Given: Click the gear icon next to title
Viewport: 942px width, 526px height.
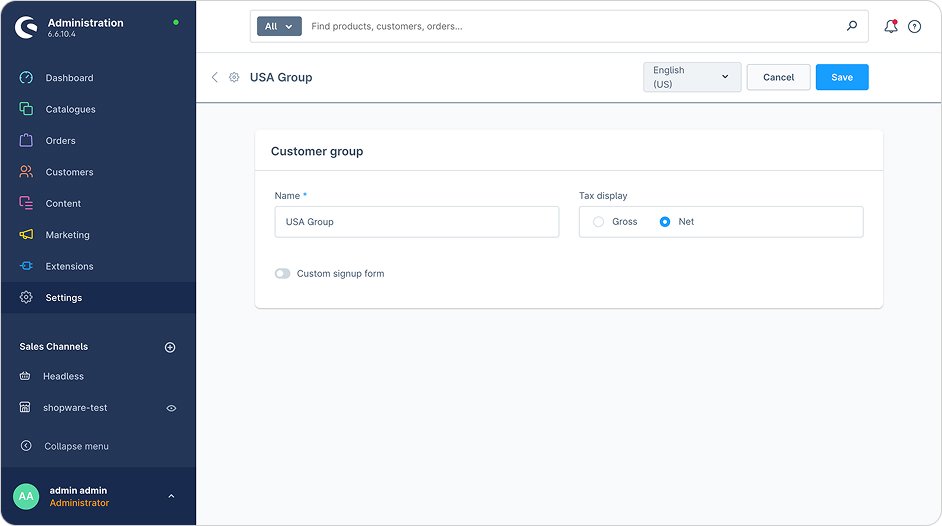Looking at the screenshot, I should point(234,77).
